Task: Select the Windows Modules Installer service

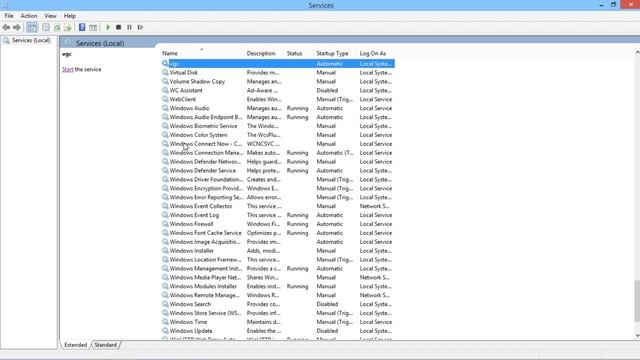Action: pyautogui.click(x=278, y=286)
